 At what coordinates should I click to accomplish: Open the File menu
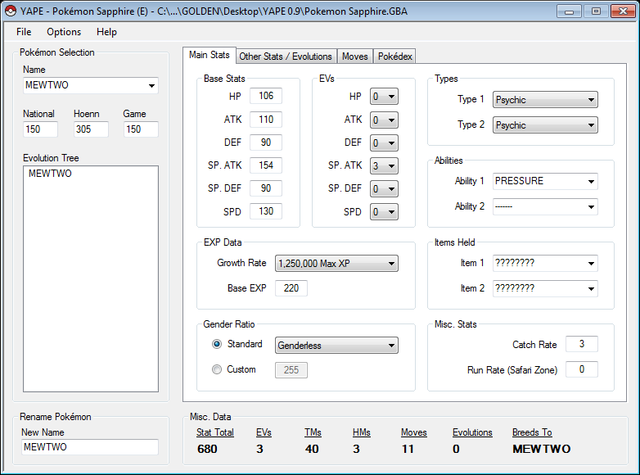click(24, 32)
